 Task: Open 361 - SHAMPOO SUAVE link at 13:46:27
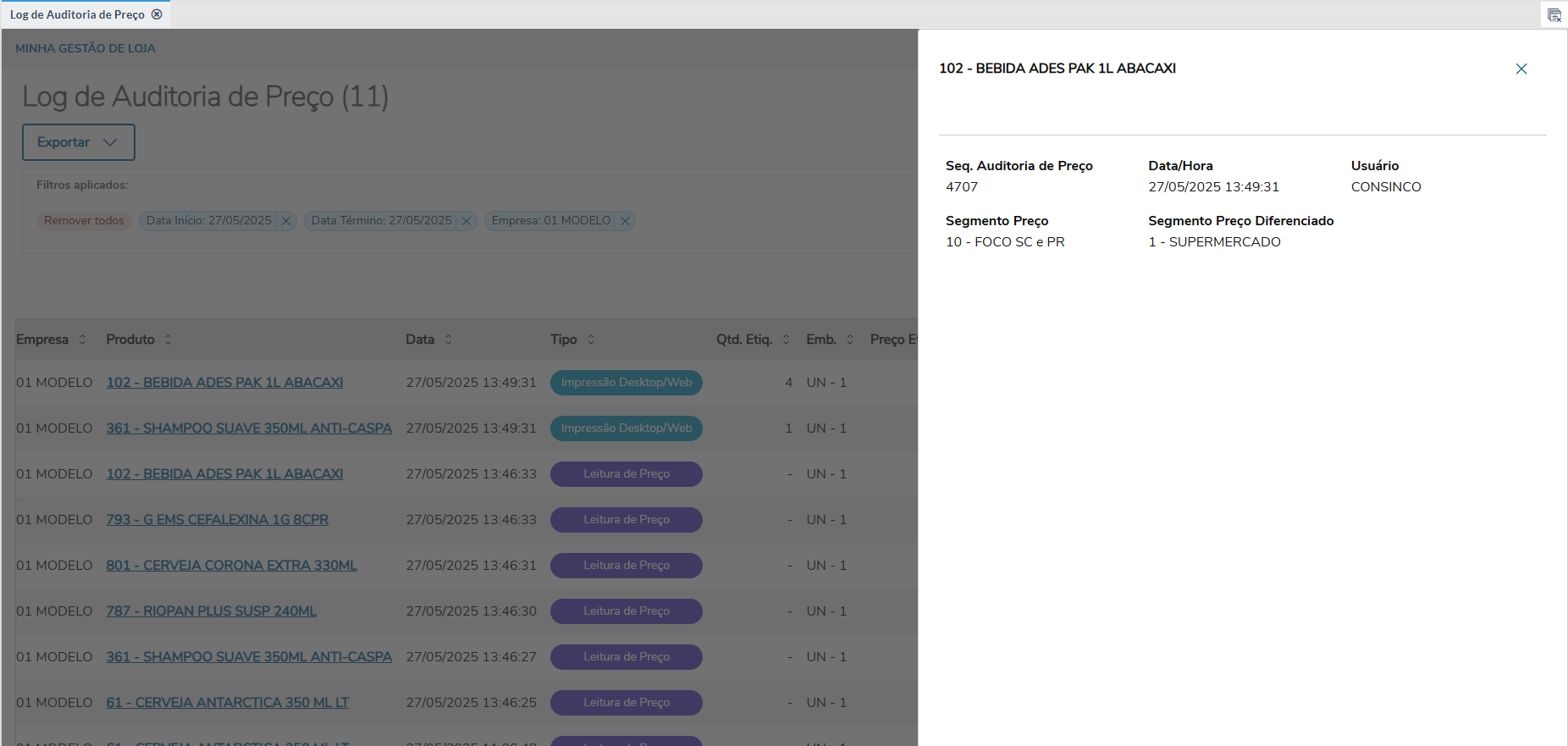249,657
